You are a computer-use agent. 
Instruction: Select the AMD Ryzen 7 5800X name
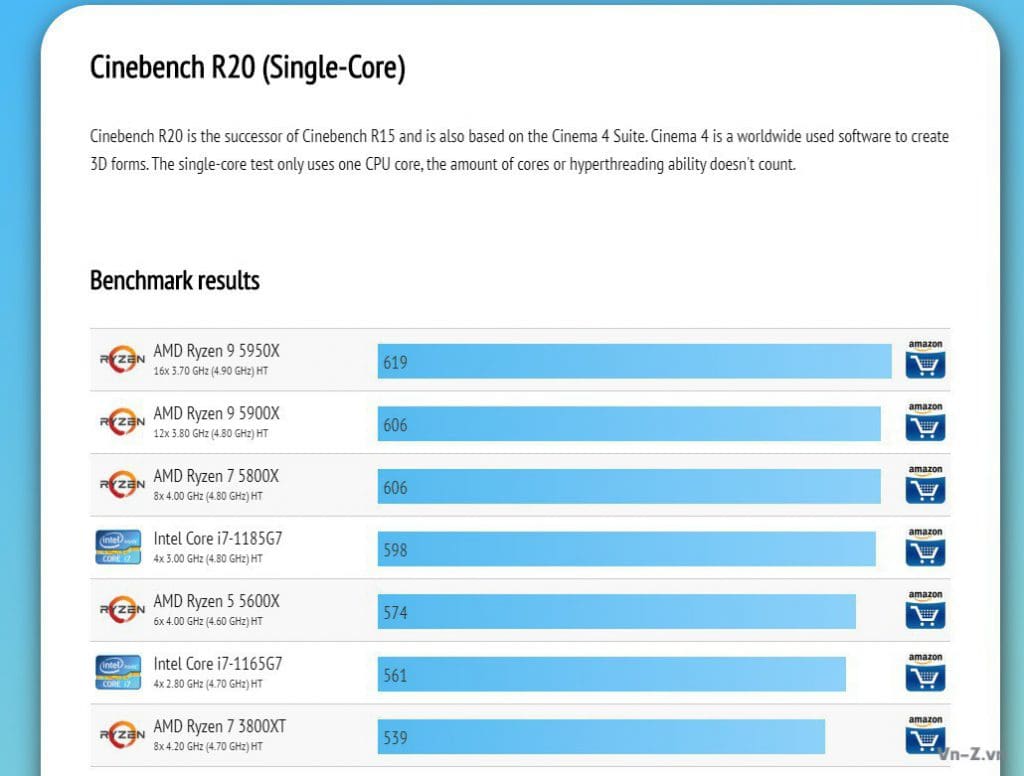click(x=216, y=477)
